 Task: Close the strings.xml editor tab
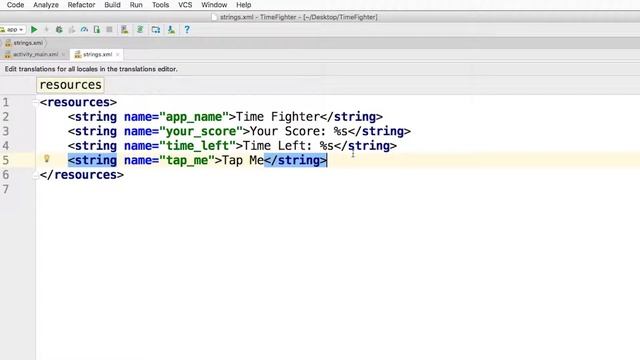[x=118, y=54]
